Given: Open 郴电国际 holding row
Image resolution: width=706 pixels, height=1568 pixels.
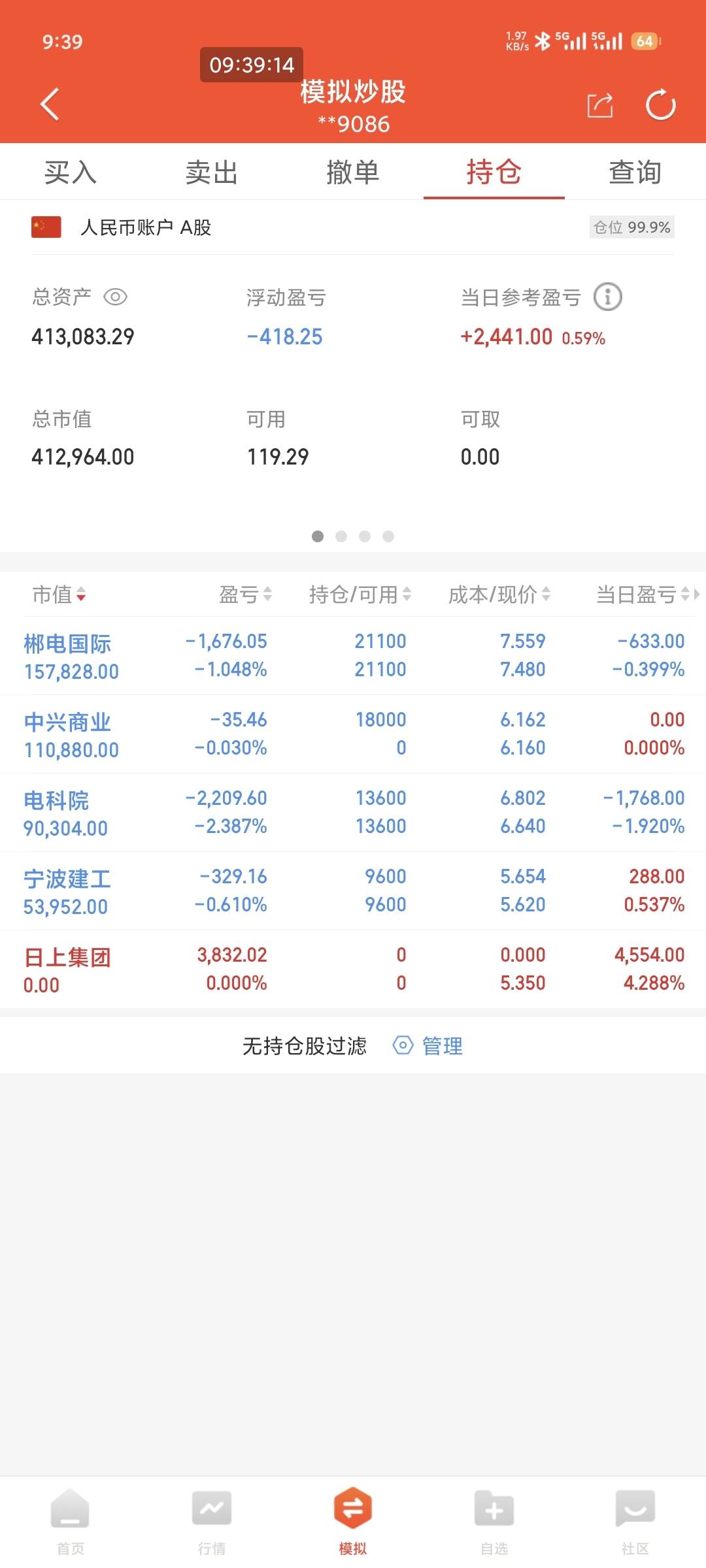Looking at the screenshot, I should (x=353, y=656).
